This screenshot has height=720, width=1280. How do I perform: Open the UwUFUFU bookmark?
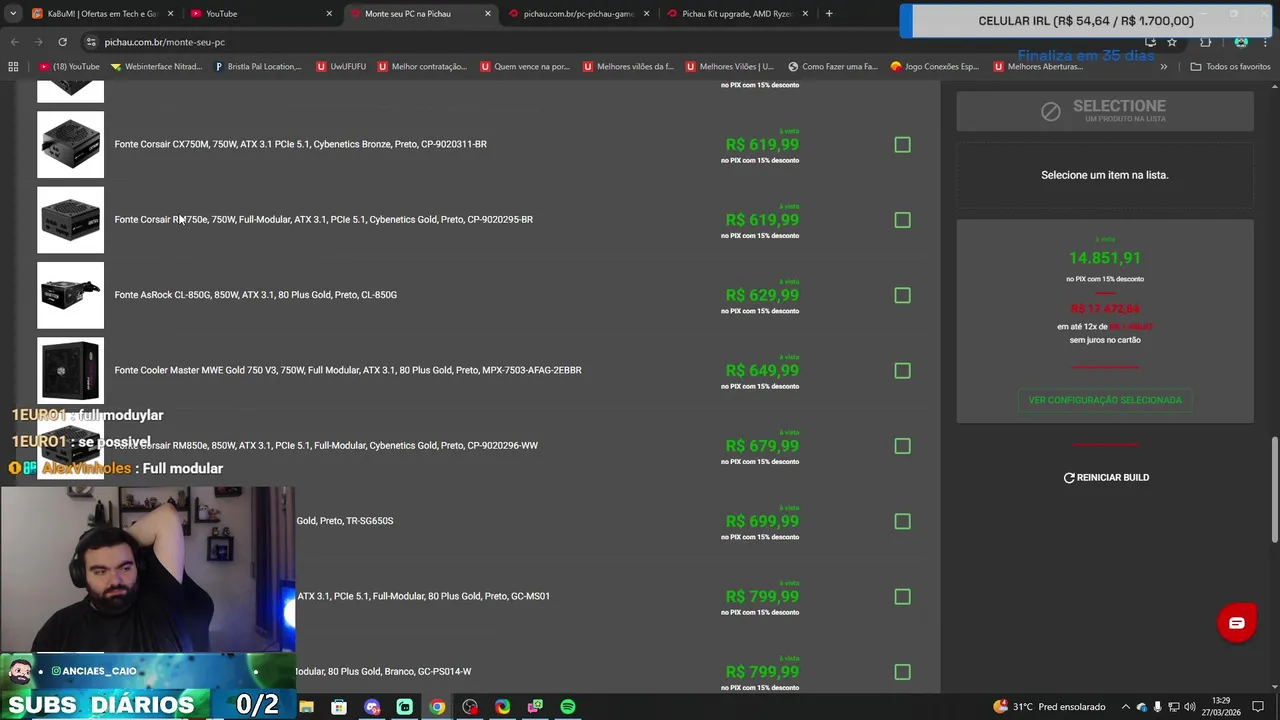[341, 67]
